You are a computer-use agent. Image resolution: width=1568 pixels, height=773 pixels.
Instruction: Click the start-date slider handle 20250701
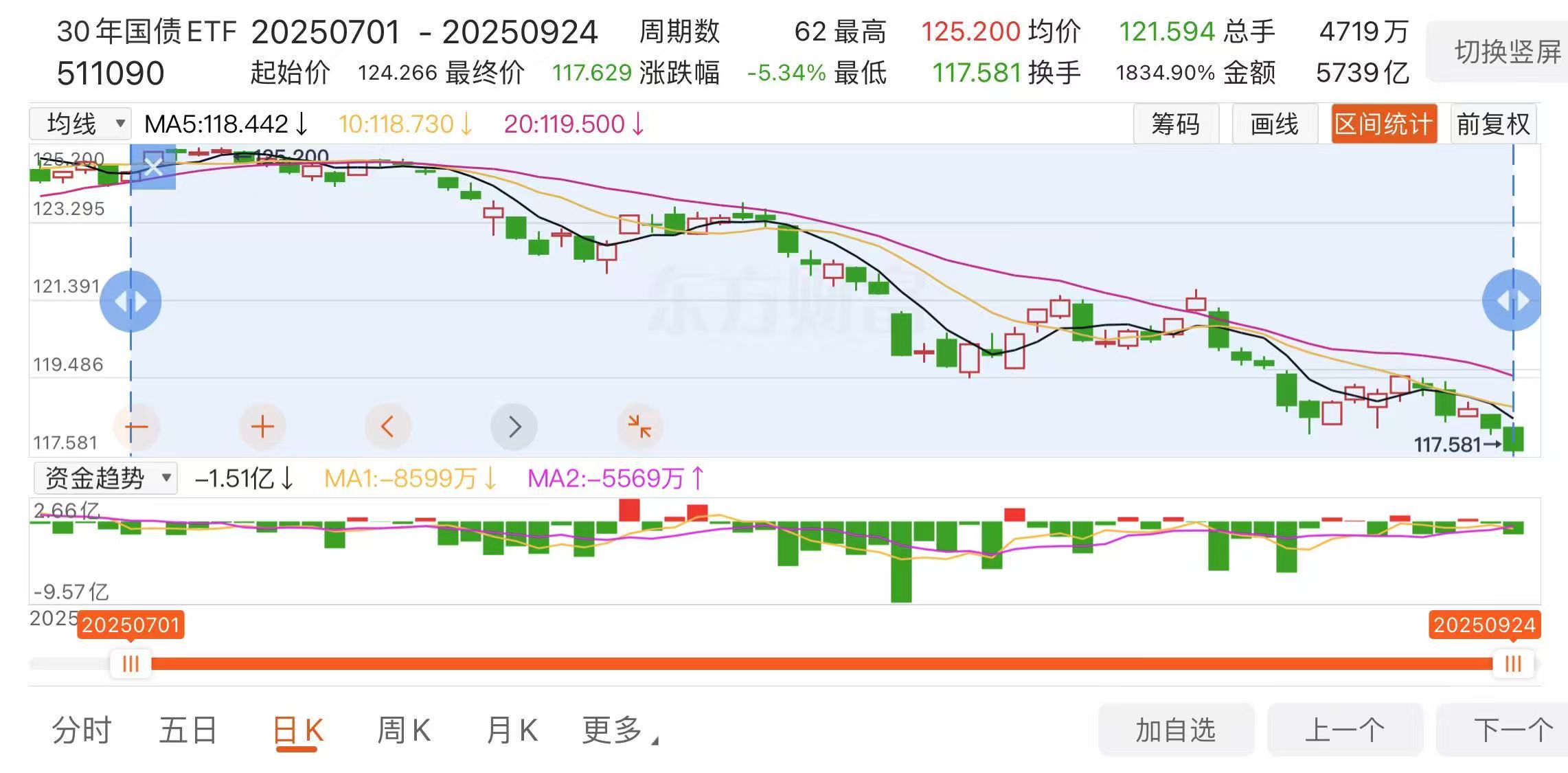point(130,664)
